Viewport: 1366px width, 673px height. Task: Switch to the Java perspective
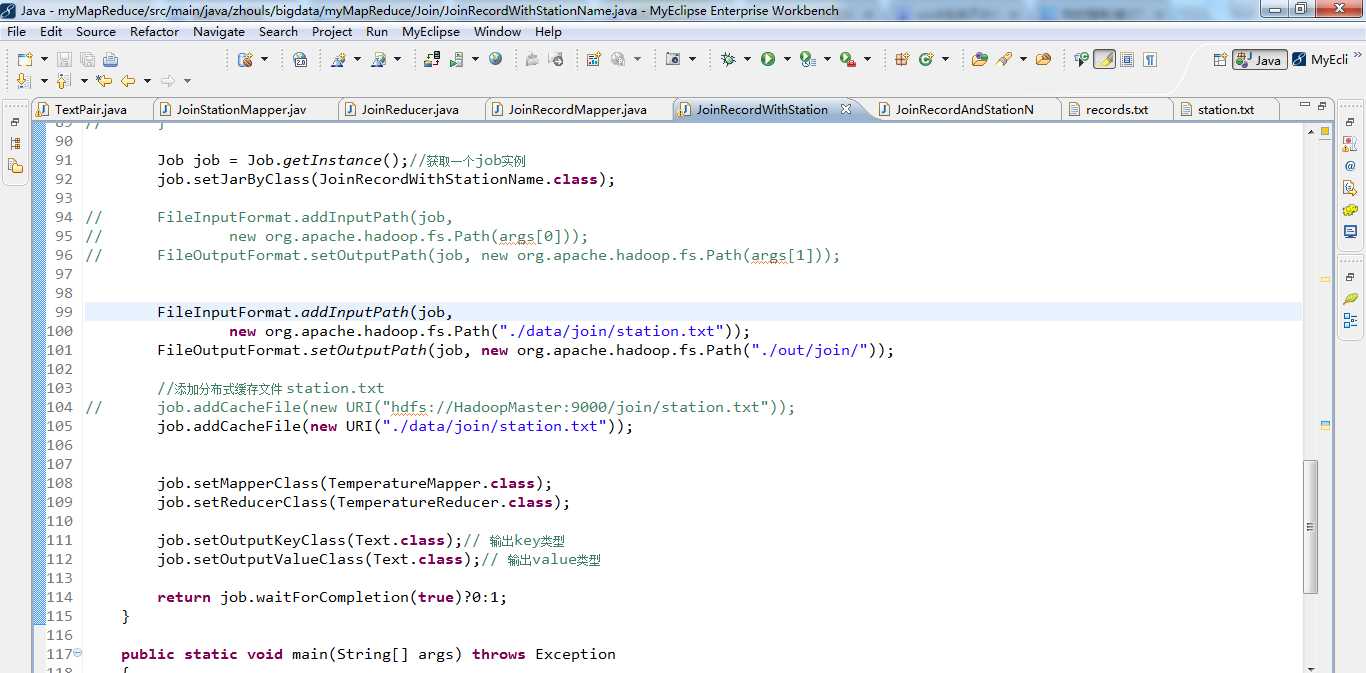click(x=1259, y=59)
